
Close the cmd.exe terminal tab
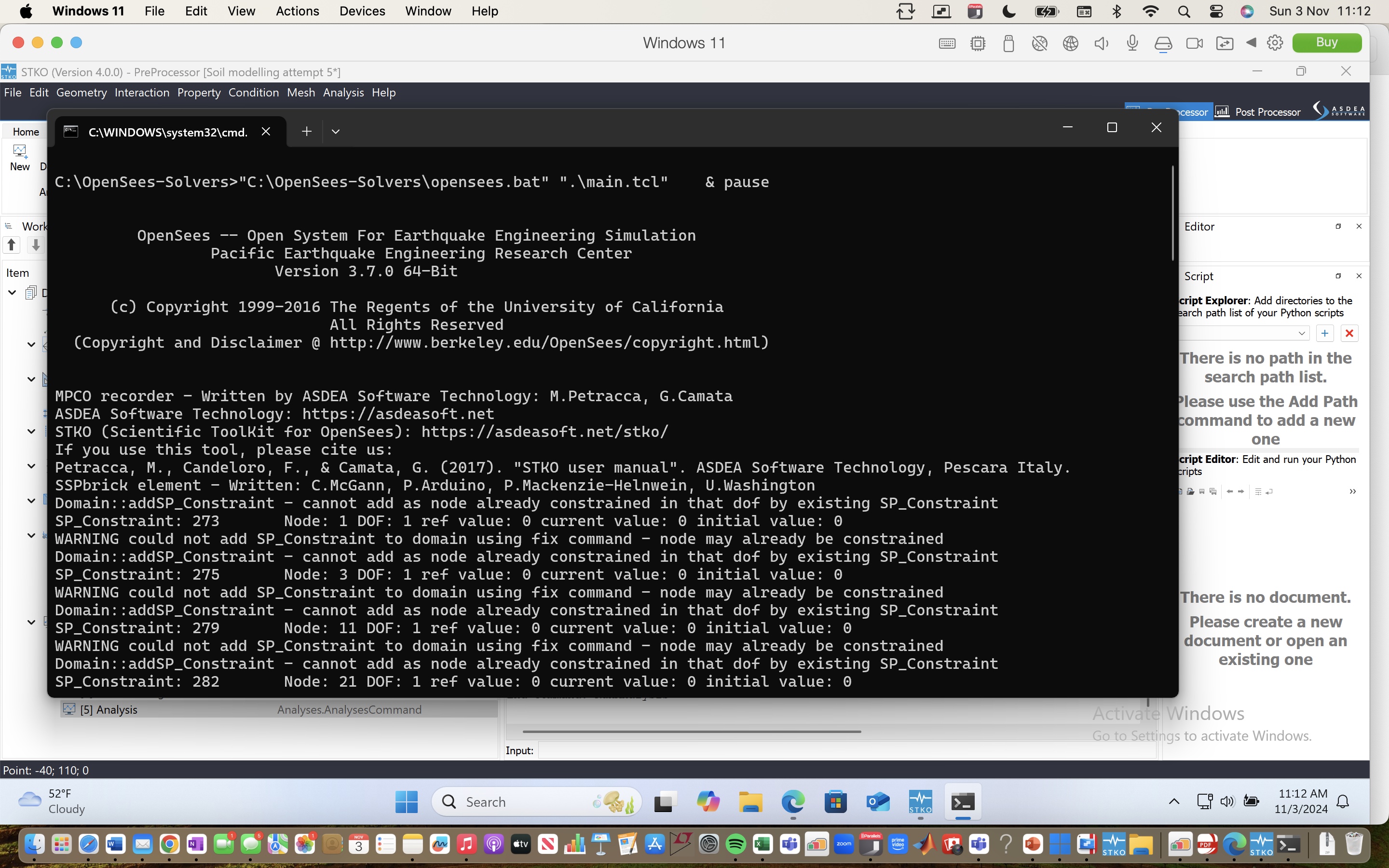pyautogui.click(x=266, y=132)
